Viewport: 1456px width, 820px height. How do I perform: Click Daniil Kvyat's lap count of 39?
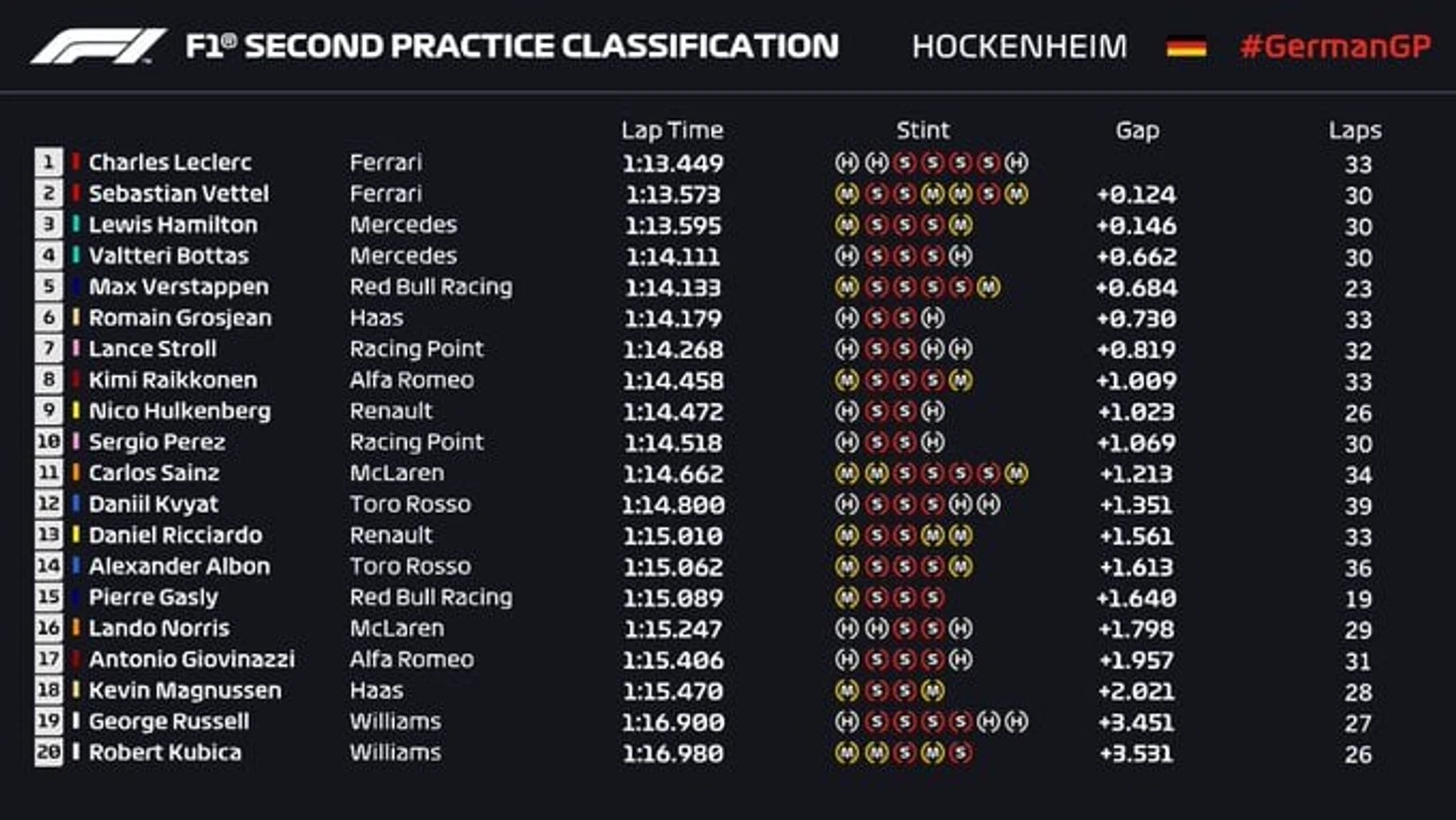pos(1357,506)
